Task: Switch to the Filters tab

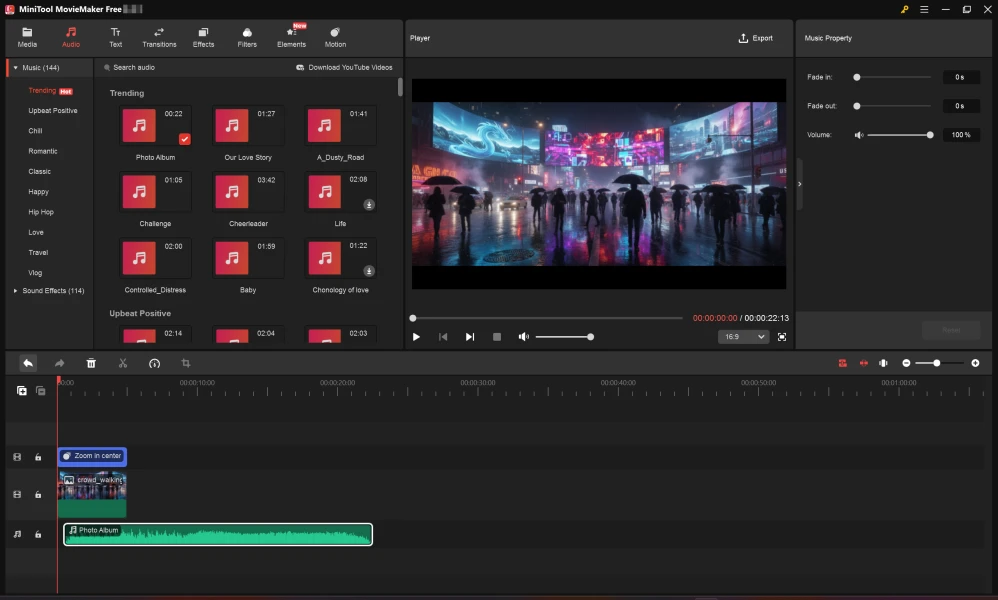Action: (247, 37)
